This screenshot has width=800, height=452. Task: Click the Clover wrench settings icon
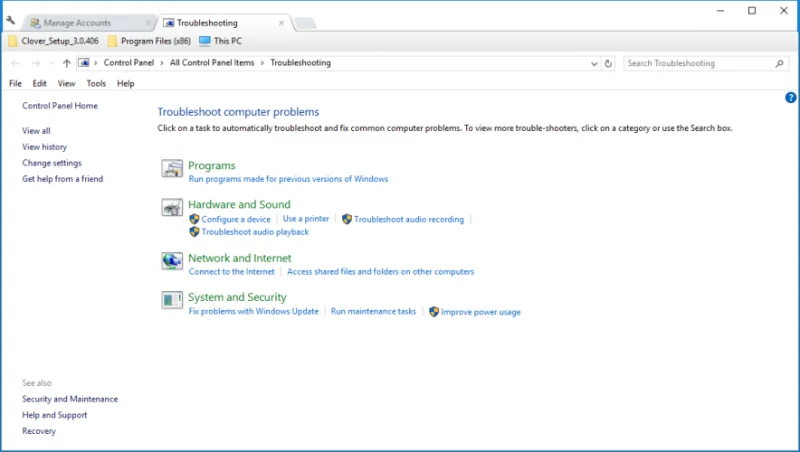point(11,20)
